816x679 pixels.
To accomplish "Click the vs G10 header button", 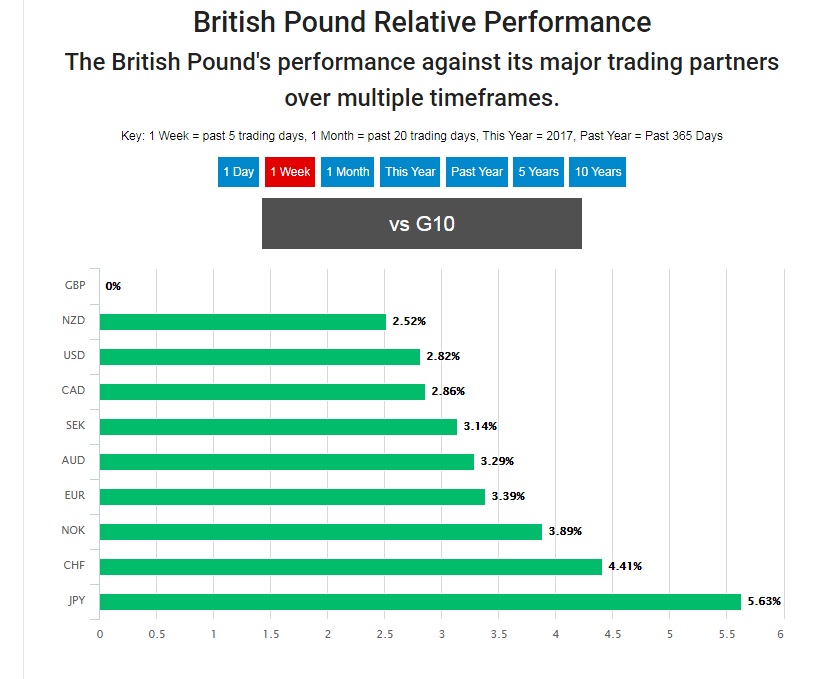I will point(421,224).
